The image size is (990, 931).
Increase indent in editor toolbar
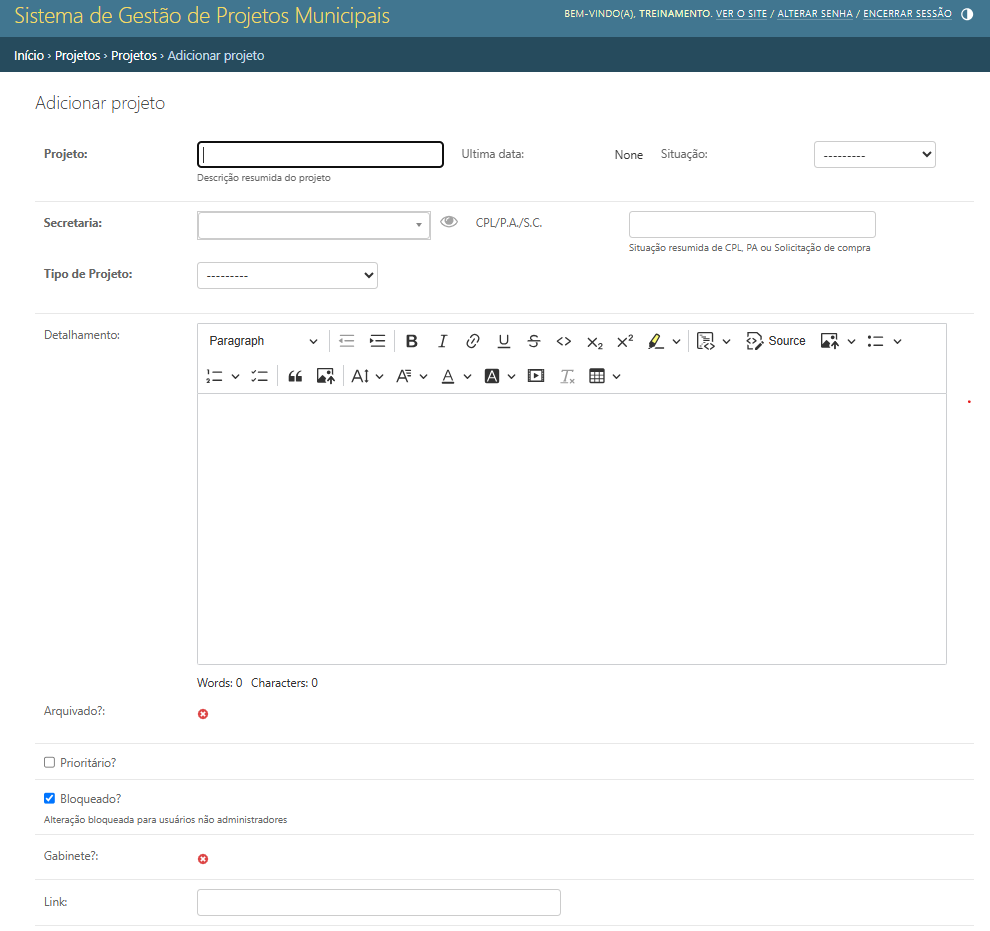click(x=377, y=341)
